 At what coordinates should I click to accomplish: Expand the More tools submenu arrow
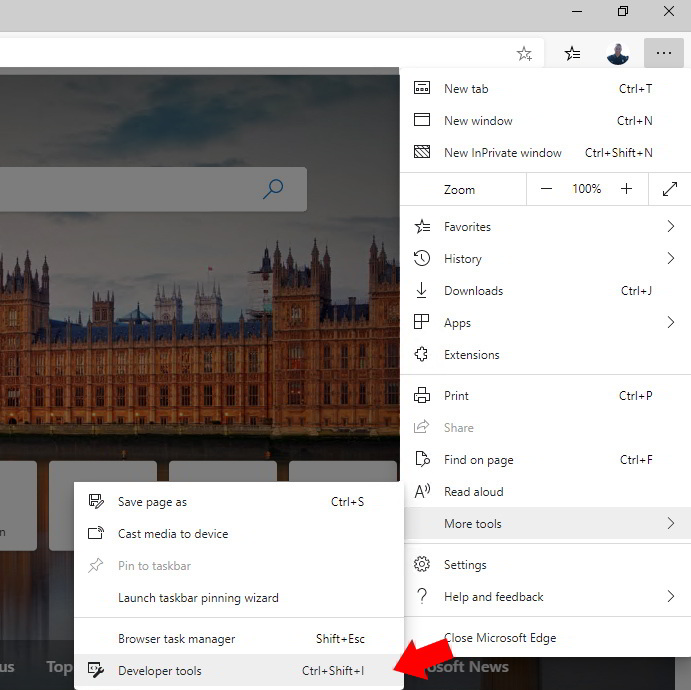(x=671, y=523)
